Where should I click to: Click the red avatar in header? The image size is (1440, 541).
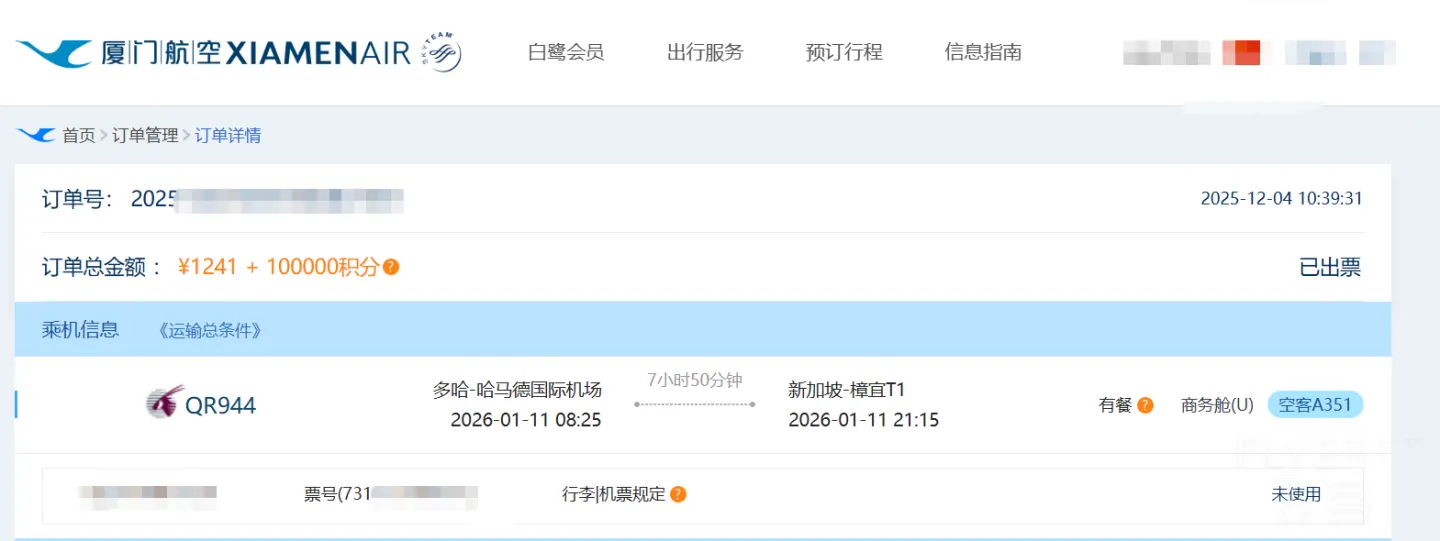coord(1241,52)
